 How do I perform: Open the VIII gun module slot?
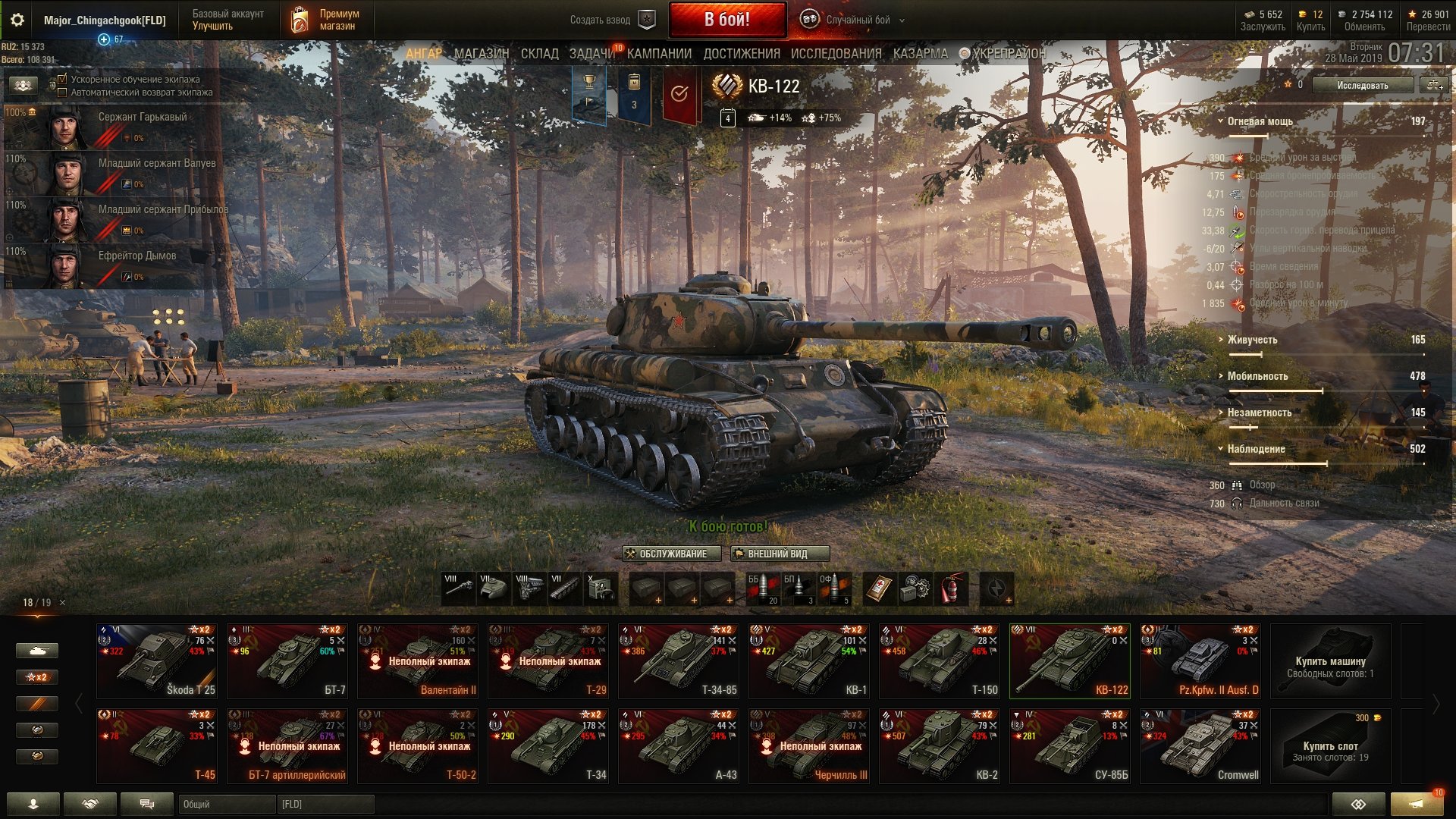[x=458, y=589]
